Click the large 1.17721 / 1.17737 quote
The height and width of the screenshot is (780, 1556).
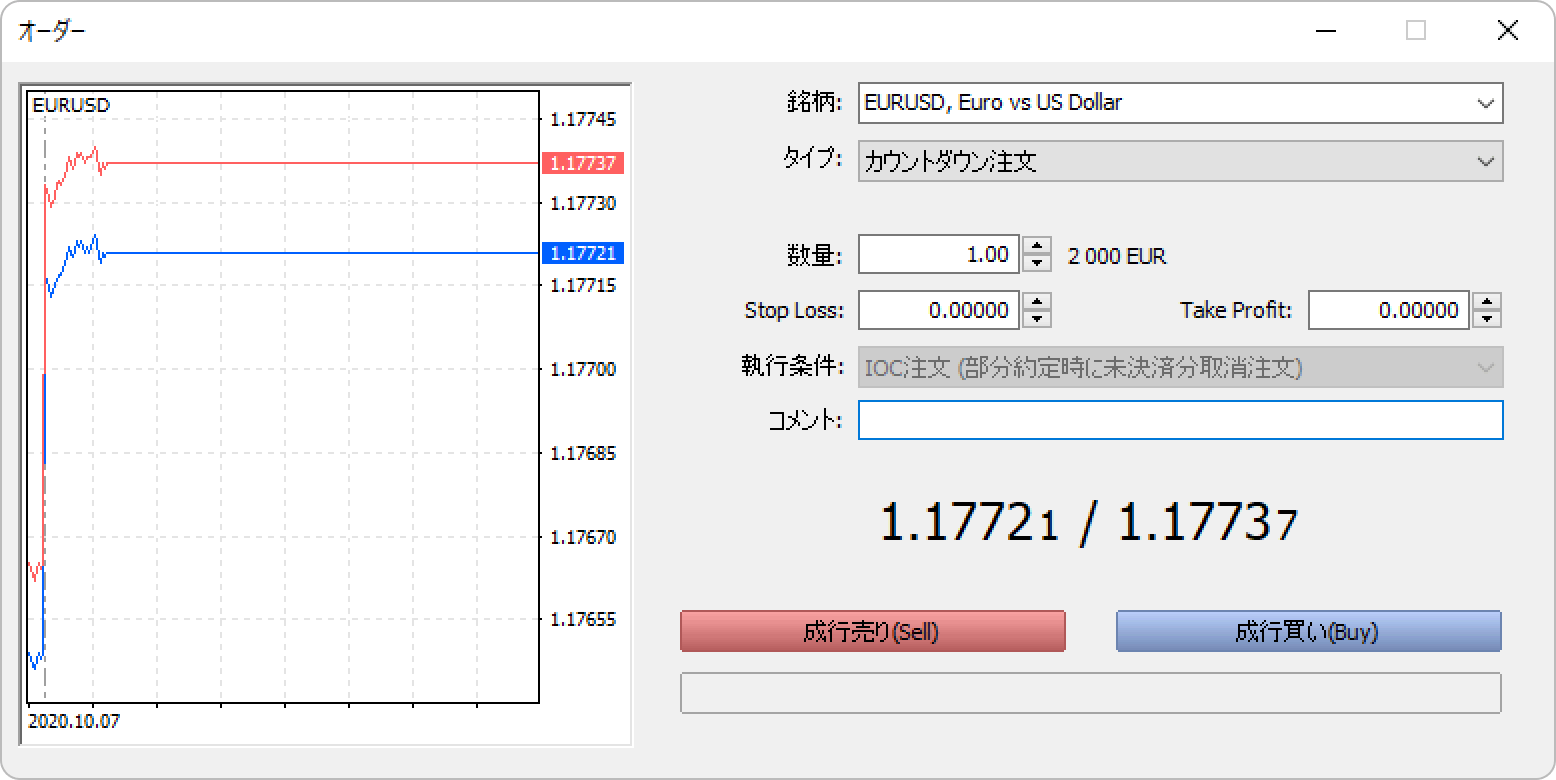point(1088,523)
